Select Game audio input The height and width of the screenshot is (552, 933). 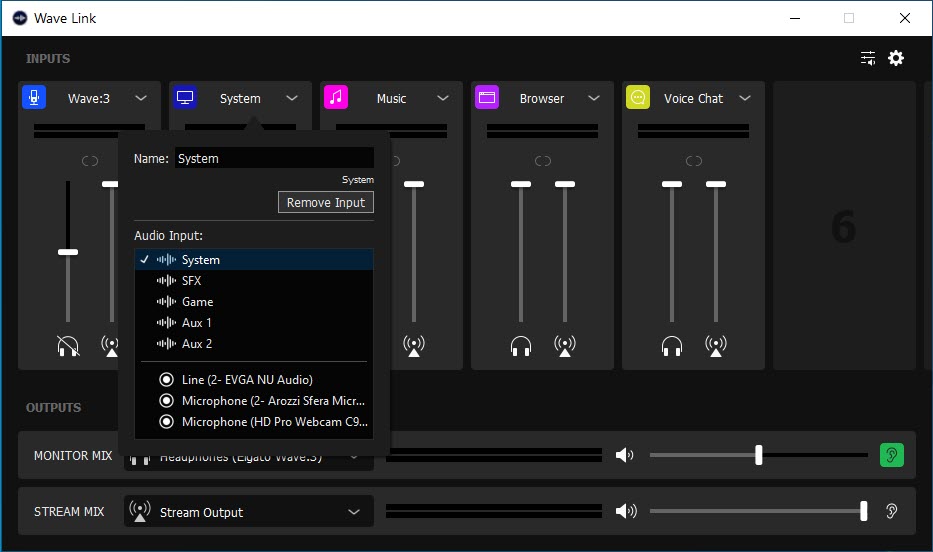point(254,302)
